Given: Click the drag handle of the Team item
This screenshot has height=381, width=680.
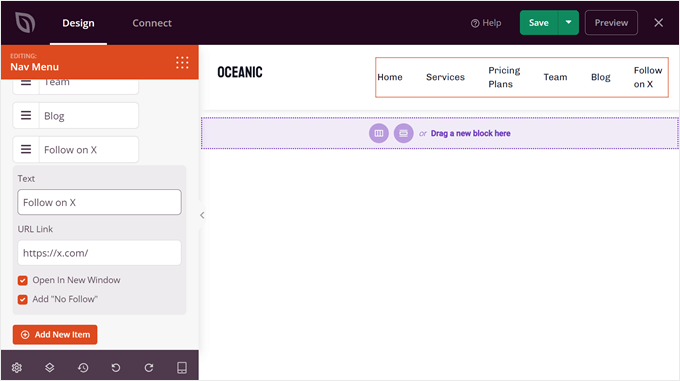Looking at the screenshot, I should coord(26,83).
